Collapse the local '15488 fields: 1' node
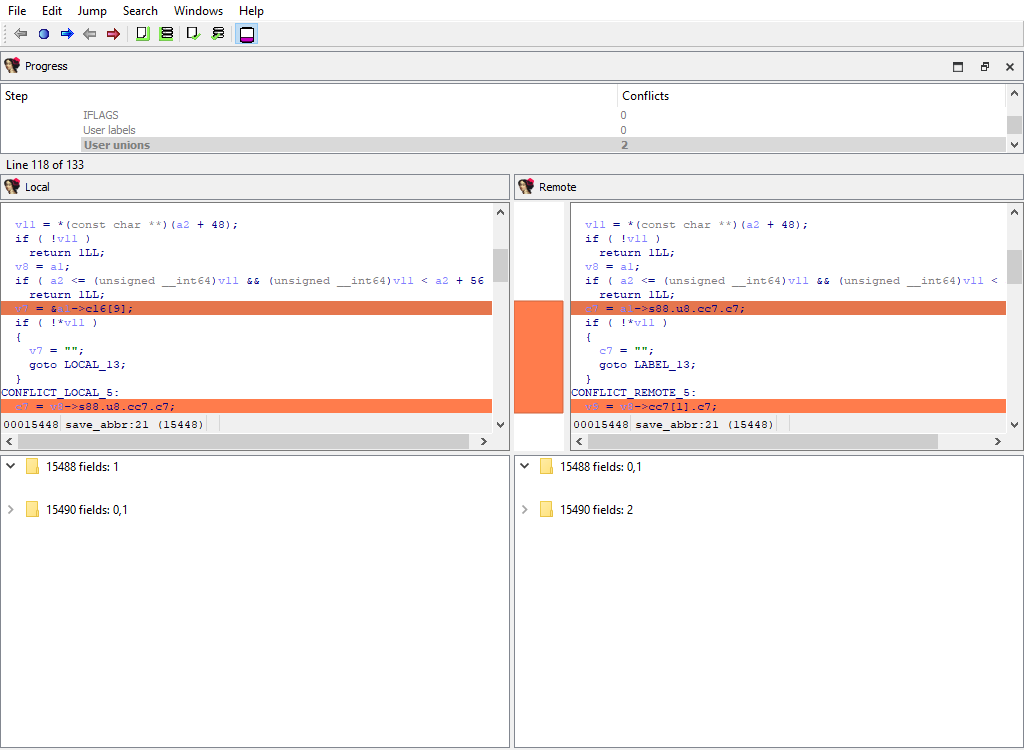 (10, 466)
